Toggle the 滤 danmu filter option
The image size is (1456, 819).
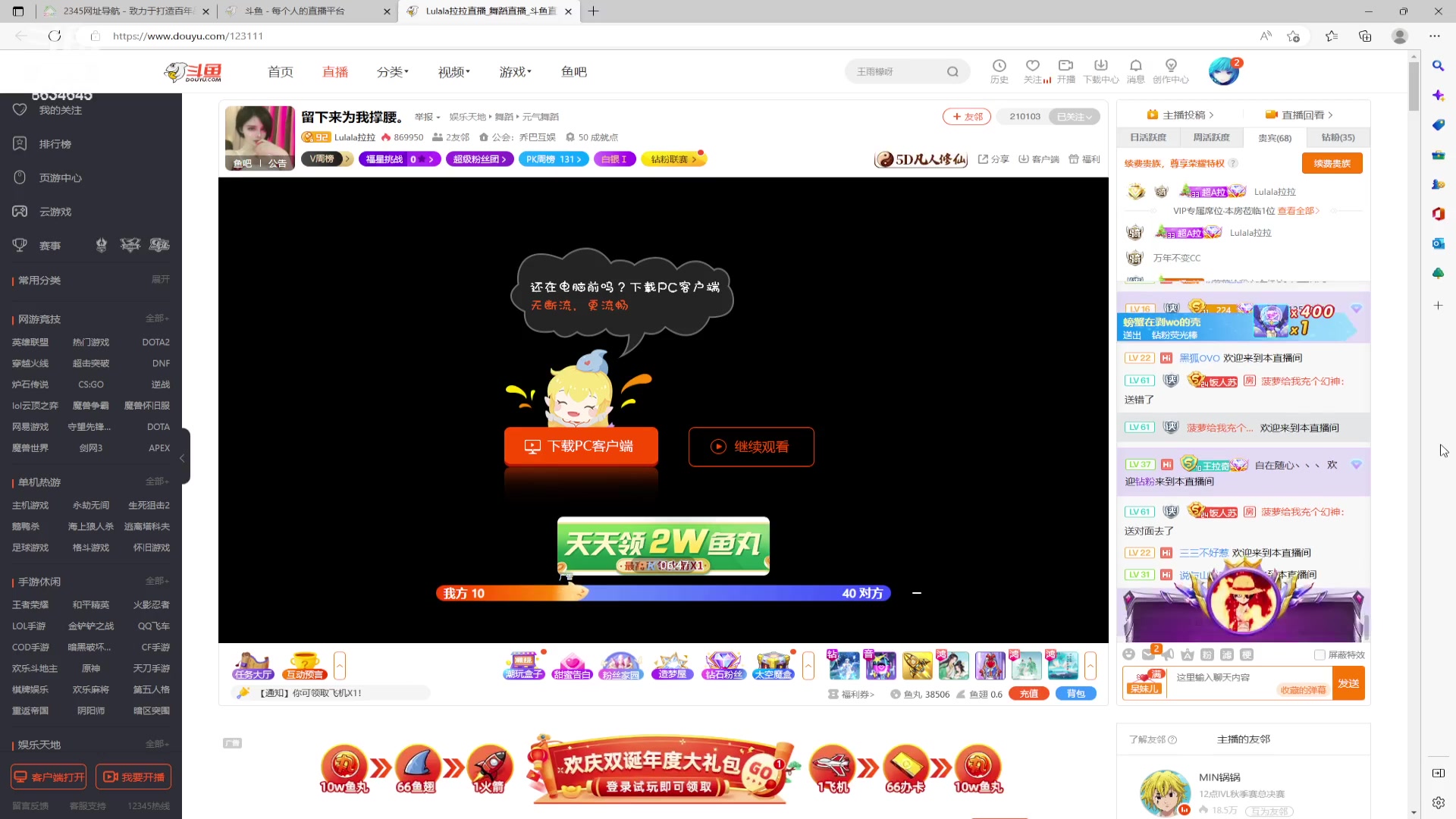coord(1227,654)
